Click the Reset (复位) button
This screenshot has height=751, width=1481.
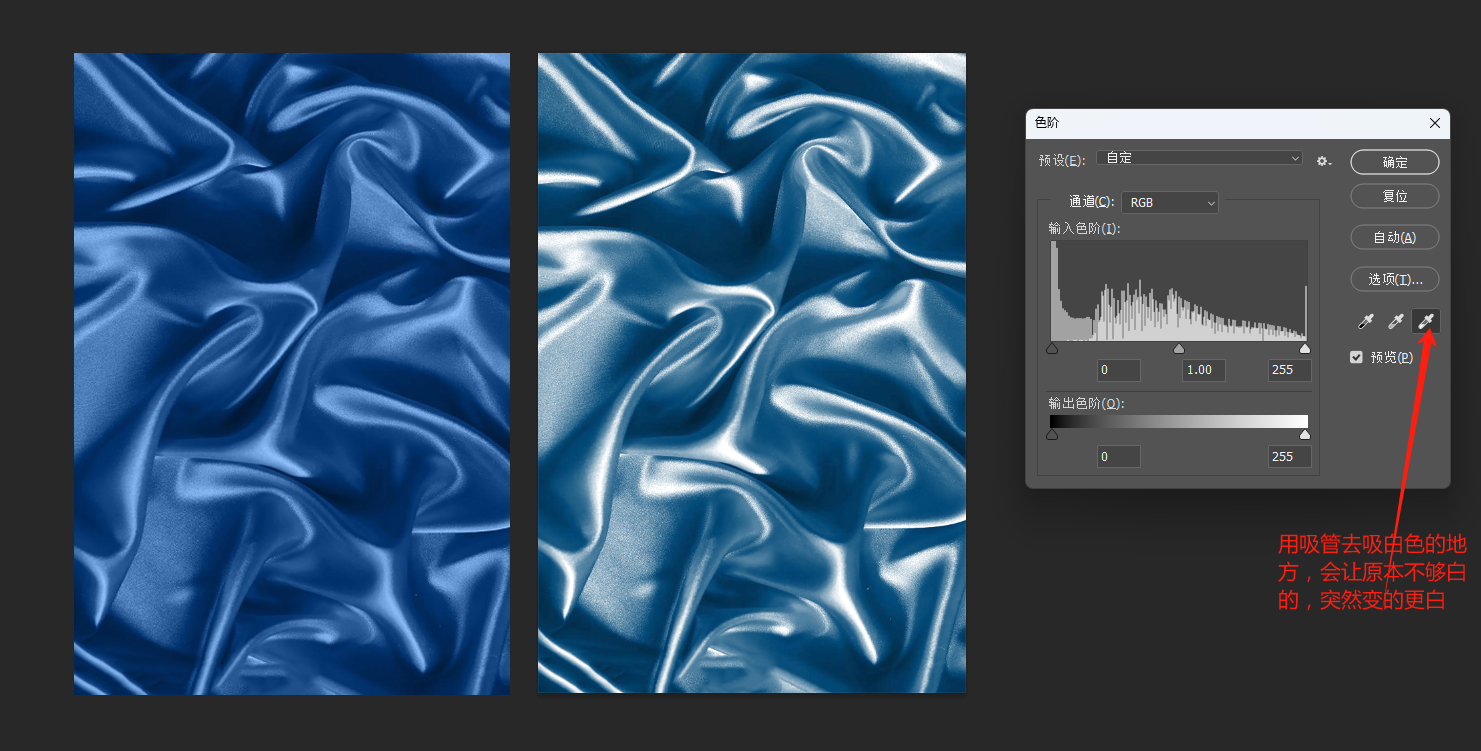pos(1395,196)
